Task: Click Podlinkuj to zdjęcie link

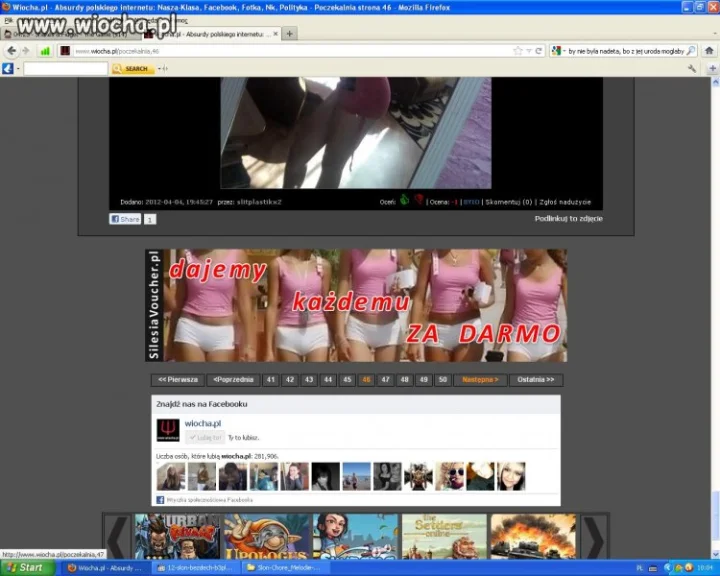Action: coord(568,219)
